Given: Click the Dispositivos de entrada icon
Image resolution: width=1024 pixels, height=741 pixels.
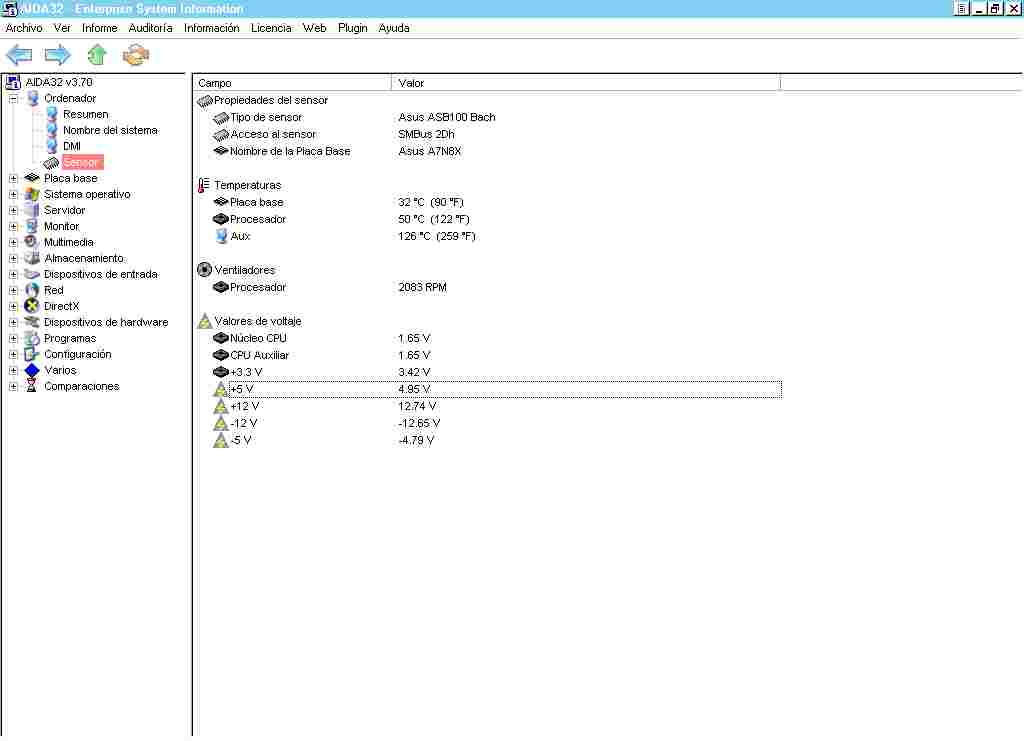Looking at the screenshot, I should [32, 274].
